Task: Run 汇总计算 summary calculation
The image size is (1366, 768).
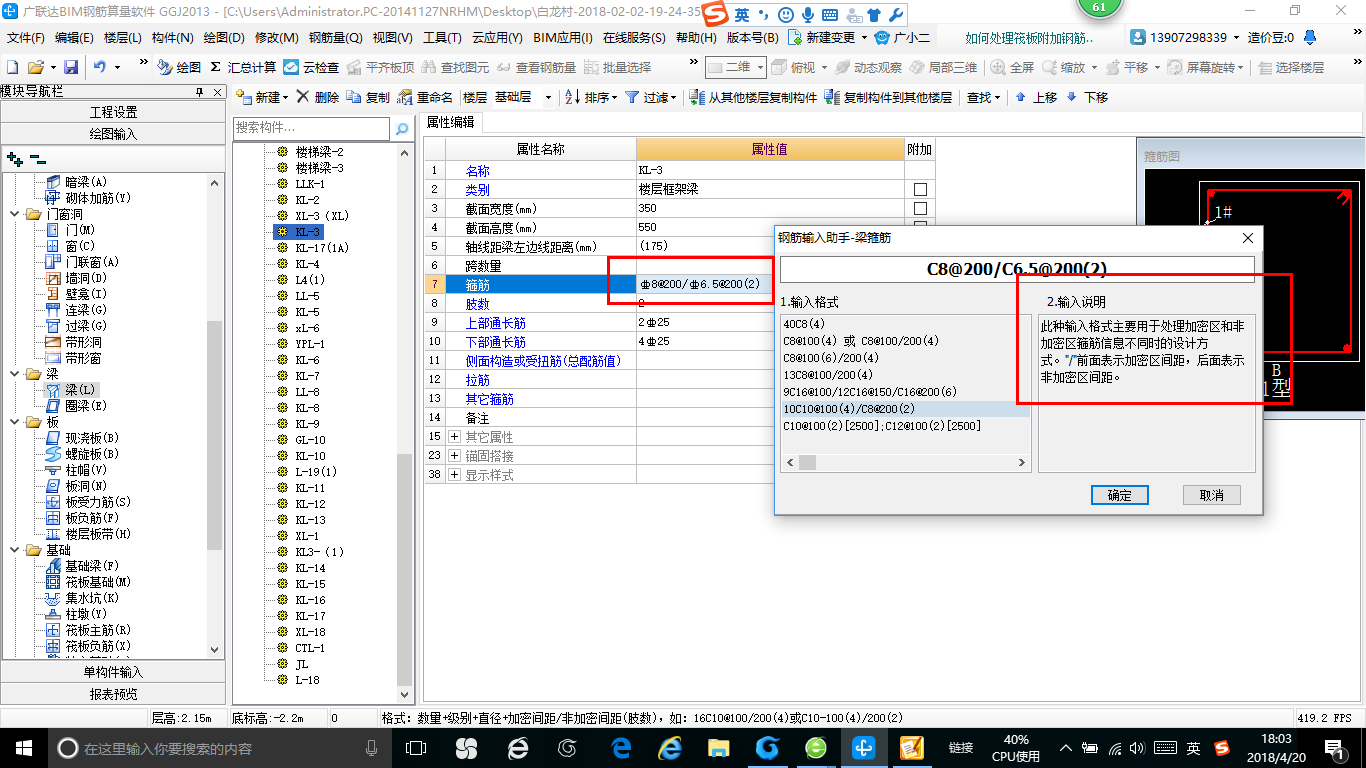Action: click(243, 67)
